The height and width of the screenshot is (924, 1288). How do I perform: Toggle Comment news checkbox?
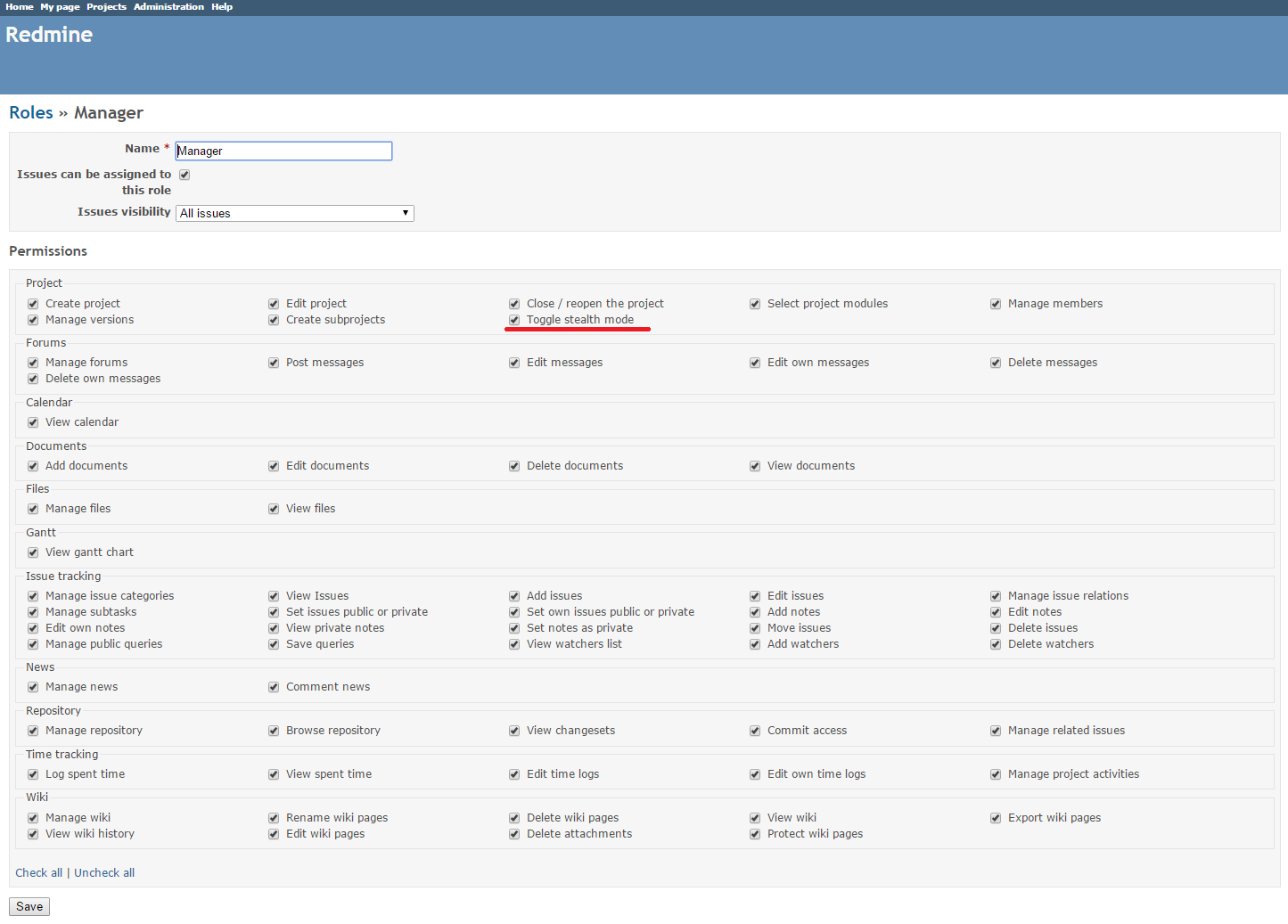[x=274, y=687]
